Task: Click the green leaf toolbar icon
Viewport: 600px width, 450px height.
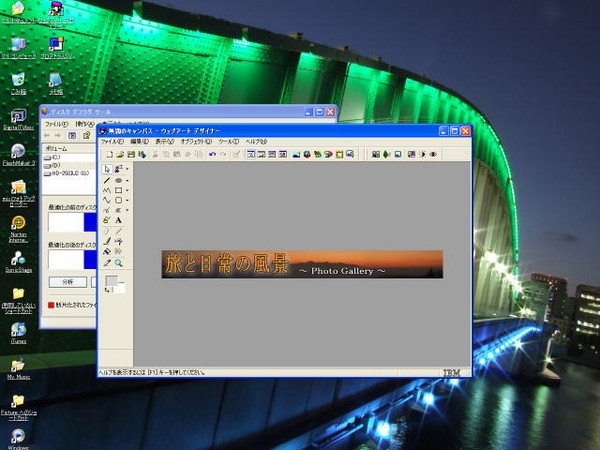Action: click(x=386, y=154)
